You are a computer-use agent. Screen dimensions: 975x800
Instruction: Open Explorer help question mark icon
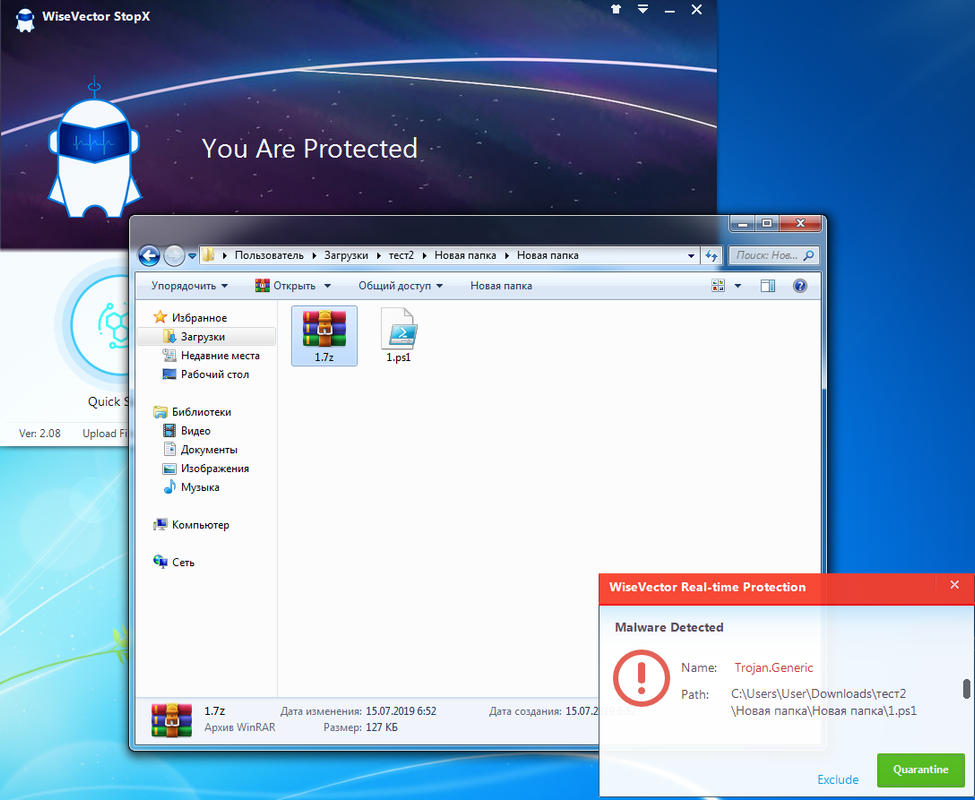(800, 286)
